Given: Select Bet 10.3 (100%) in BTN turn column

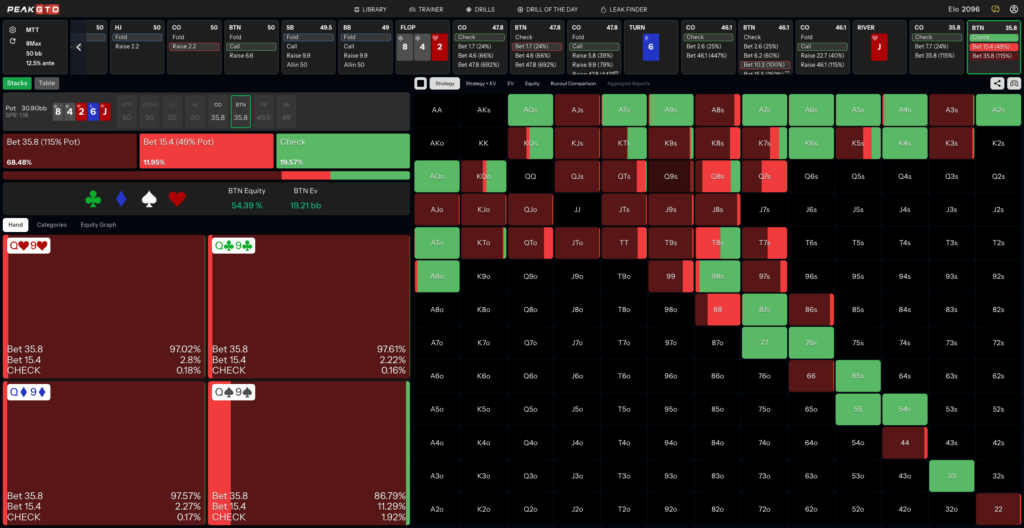Looking at the screenshot, I should pyautogui.click(x=765, y=65).
